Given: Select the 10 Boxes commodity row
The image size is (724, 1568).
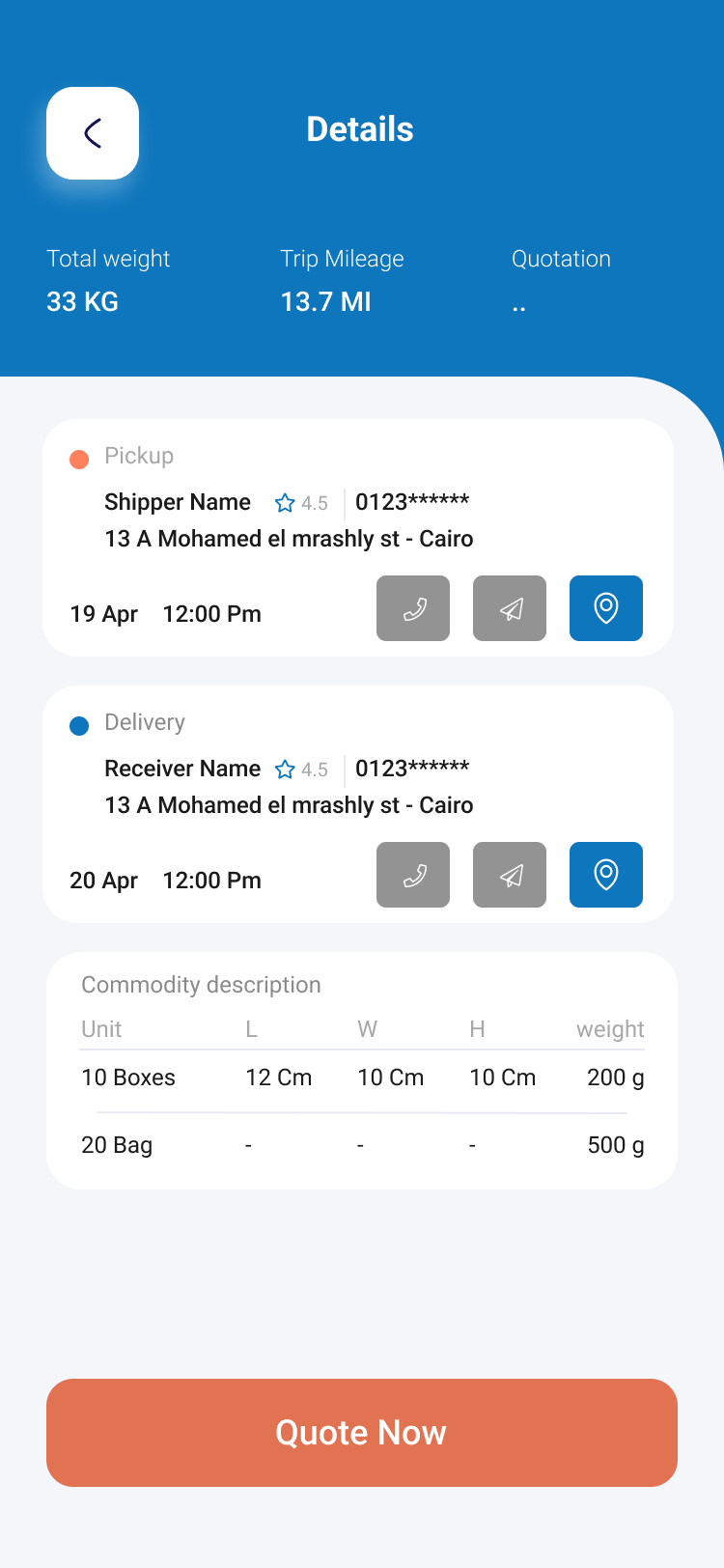Looking at the screenshot, I should tap(362, 1078).
